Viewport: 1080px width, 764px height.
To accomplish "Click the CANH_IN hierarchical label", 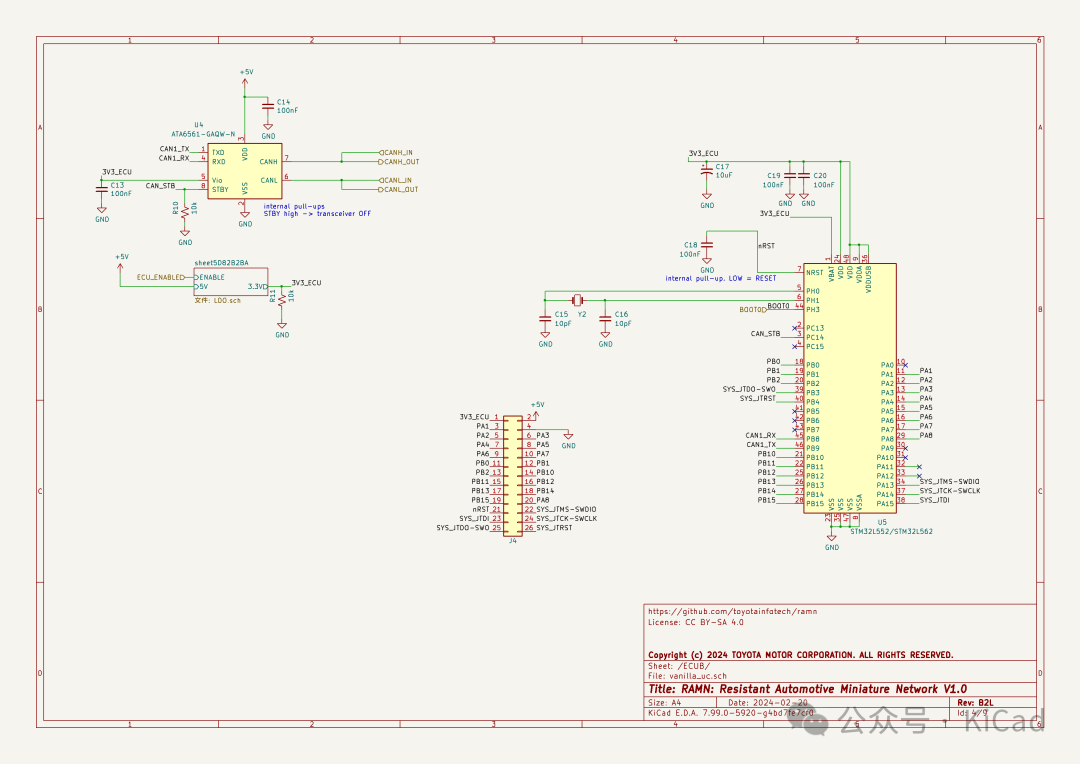I will [x=396, y=152].
